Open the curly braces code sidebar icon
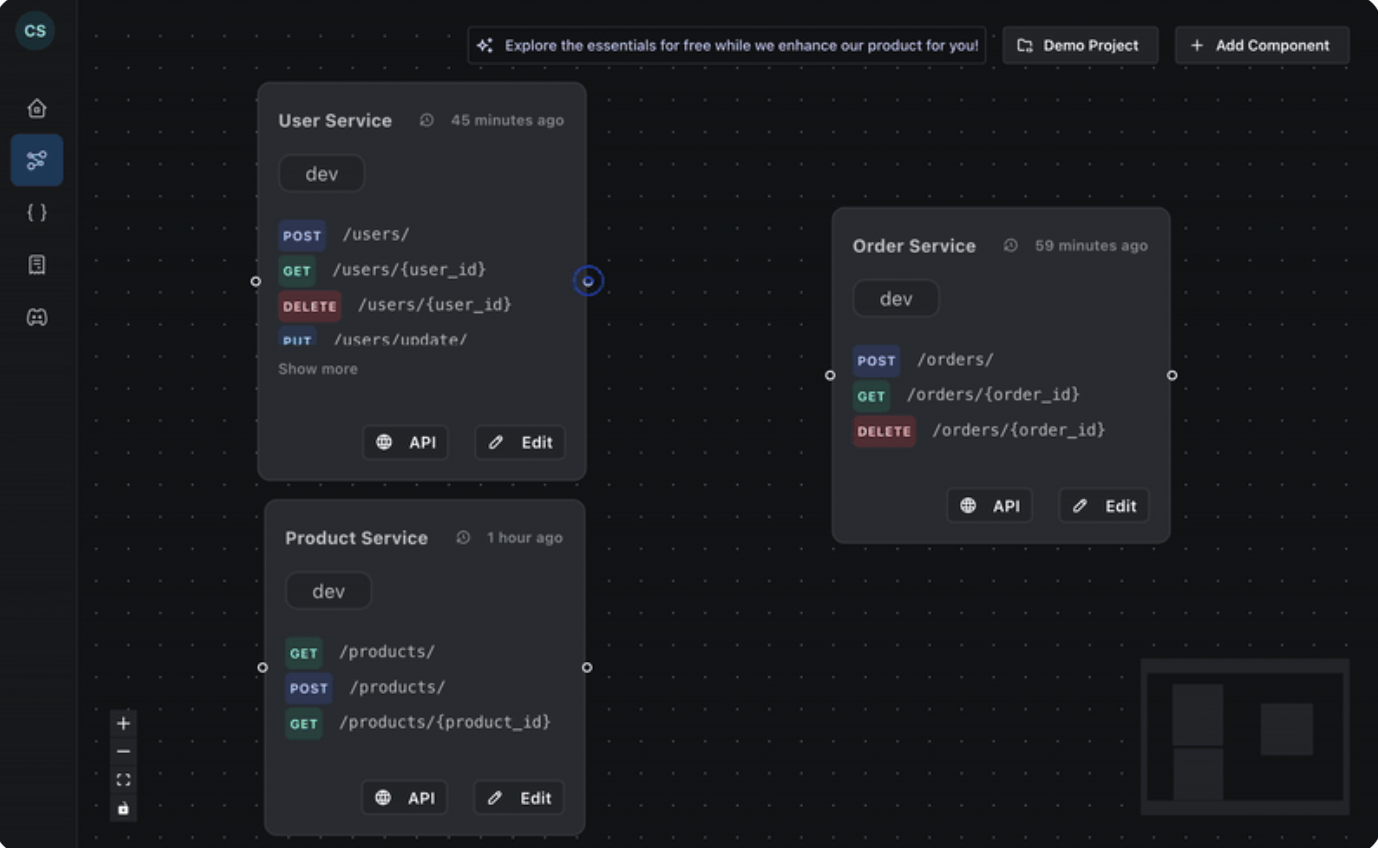1378x848 pixels. [x=37, y=212]
